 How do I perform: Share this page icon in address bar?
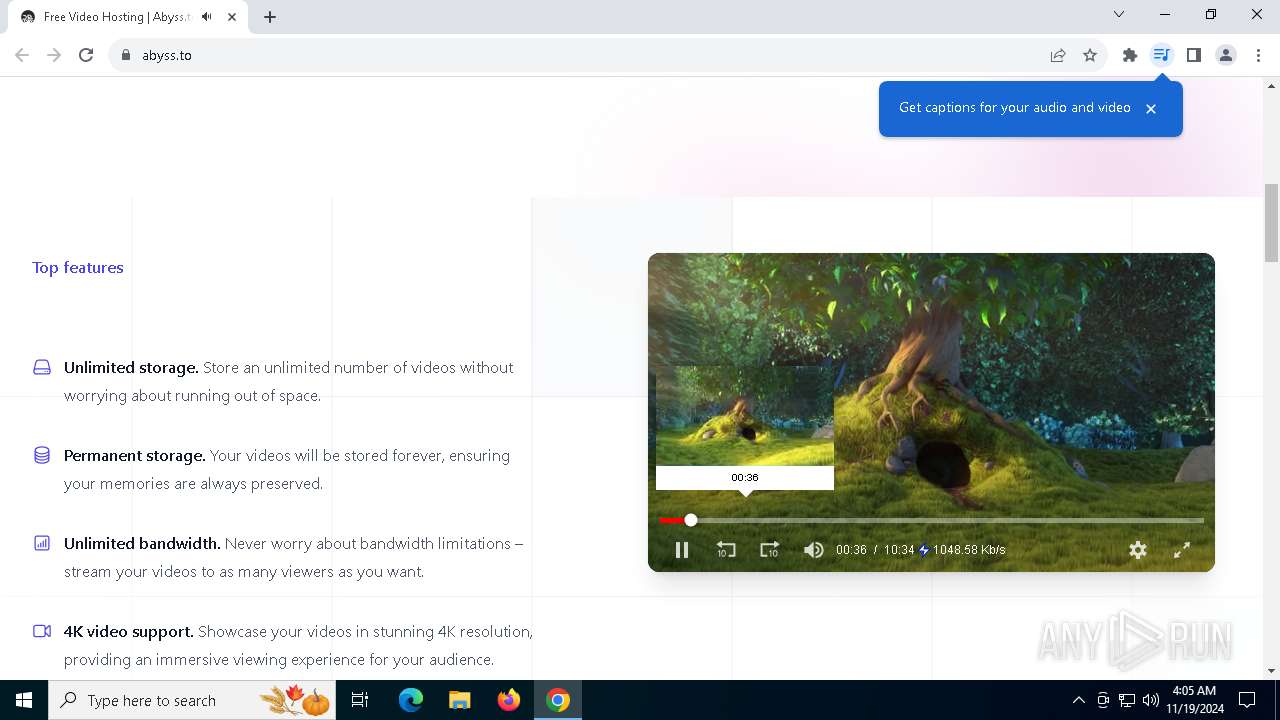point(1058,55)
